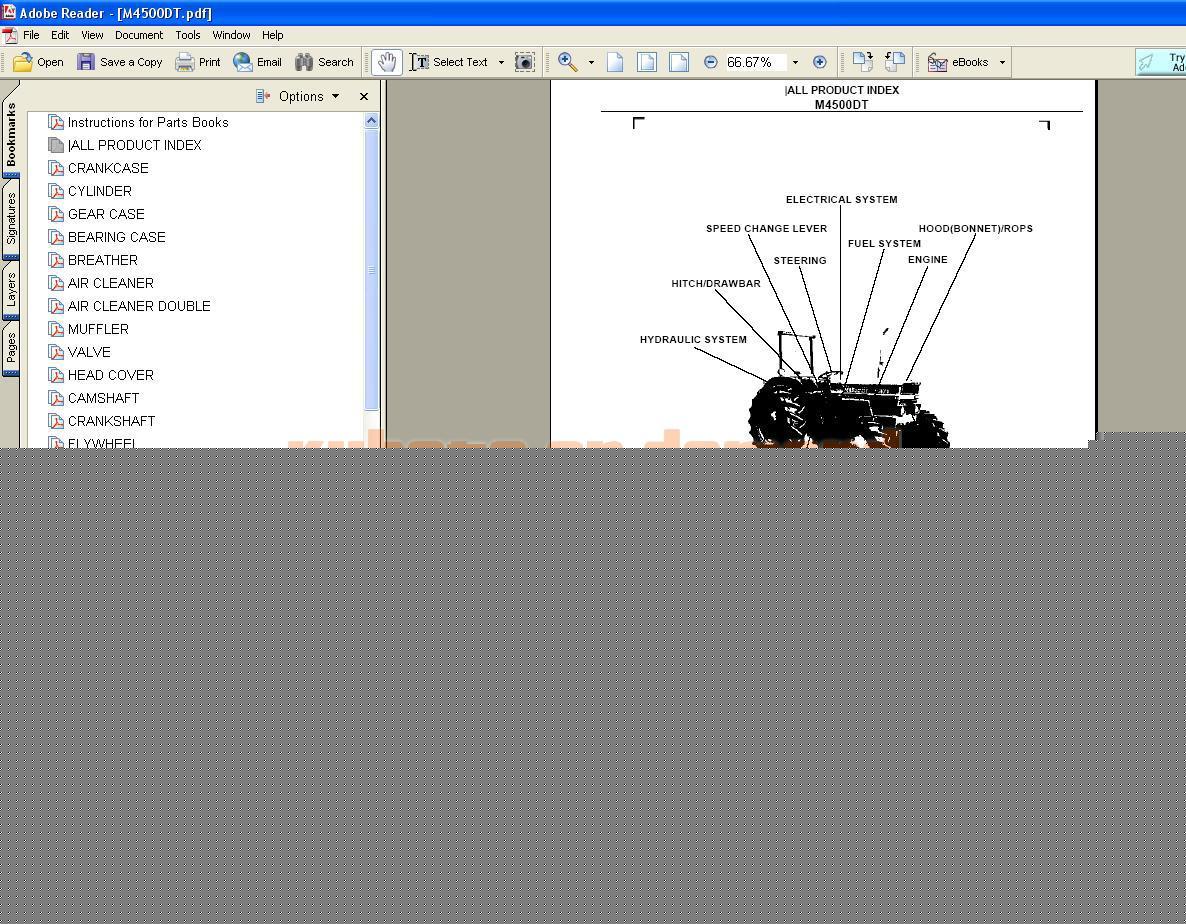Switch to the Signatures side tab
Image resolution: width=1186 pixels, height=924 pixels.
pyautogui.click(x=11, y=219)
